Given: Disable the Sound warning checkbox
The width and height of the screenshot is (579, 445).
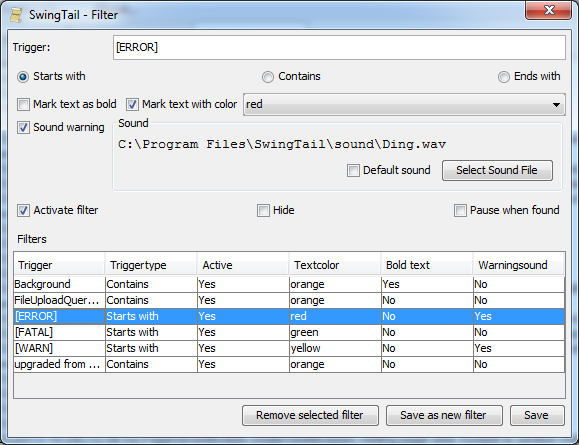Looking at the screenshot, I should 23,127.
